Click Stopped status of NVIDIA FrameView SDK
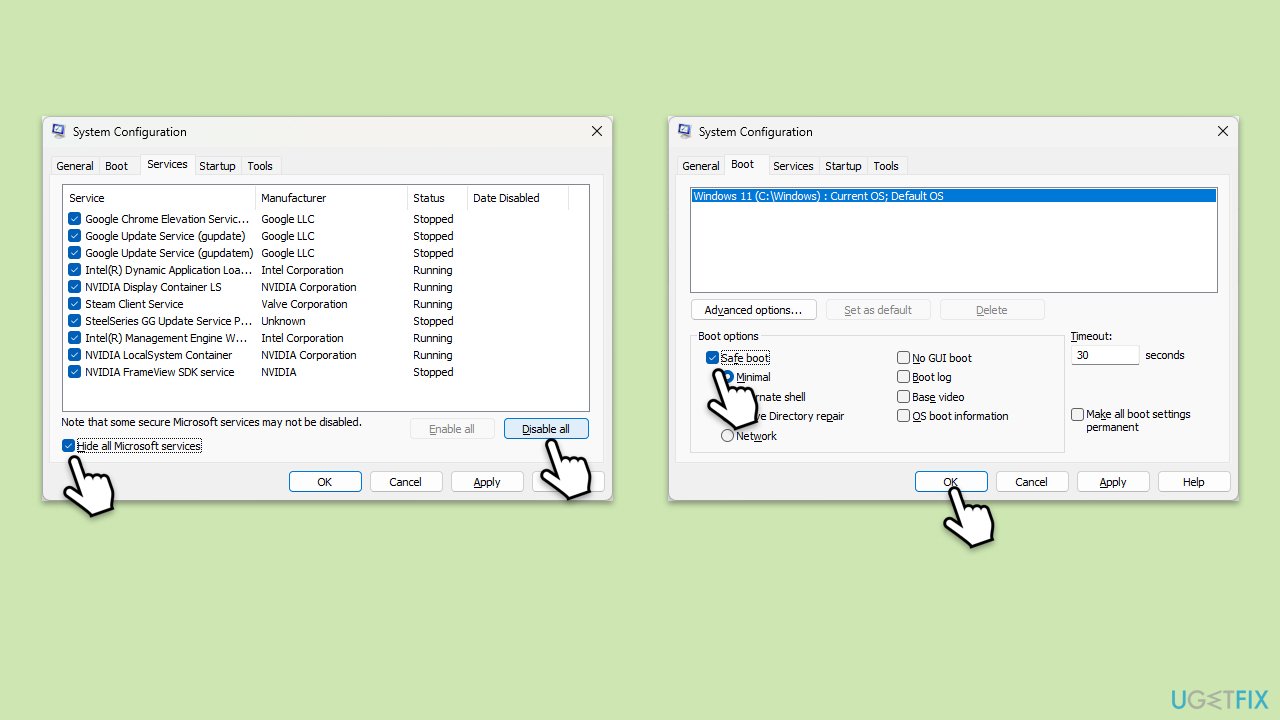 pyautogui.click(x=433, y=372)
